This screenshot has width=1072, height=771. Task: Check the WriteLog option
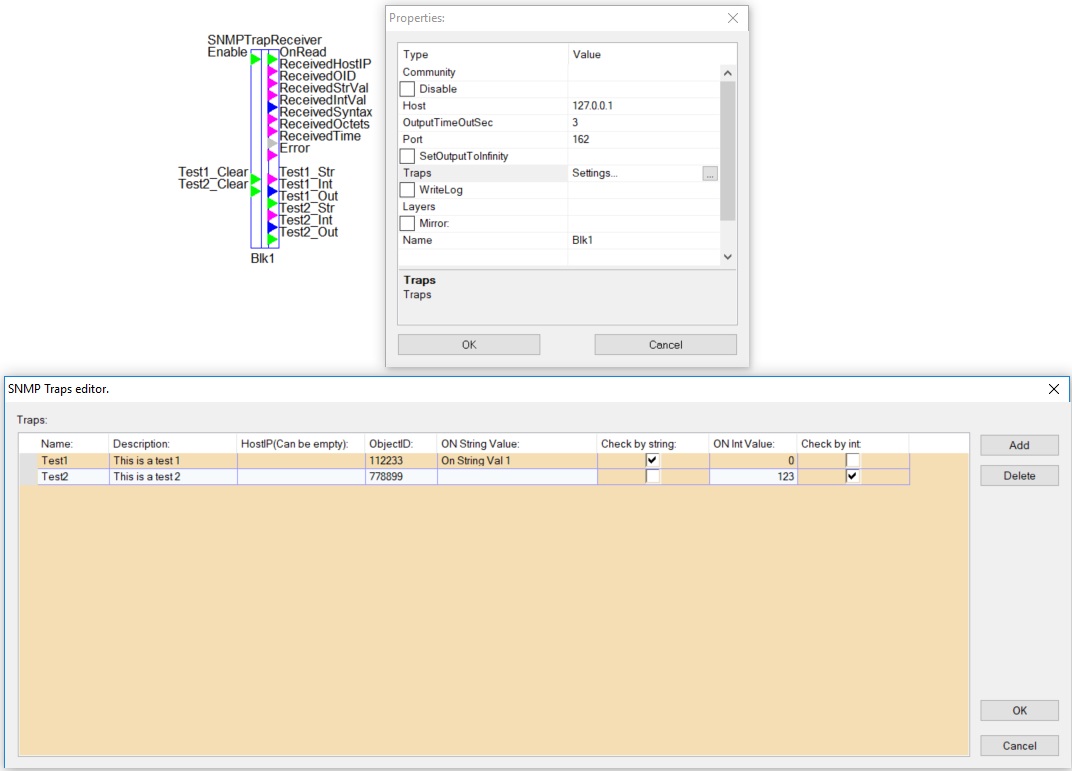407,189
